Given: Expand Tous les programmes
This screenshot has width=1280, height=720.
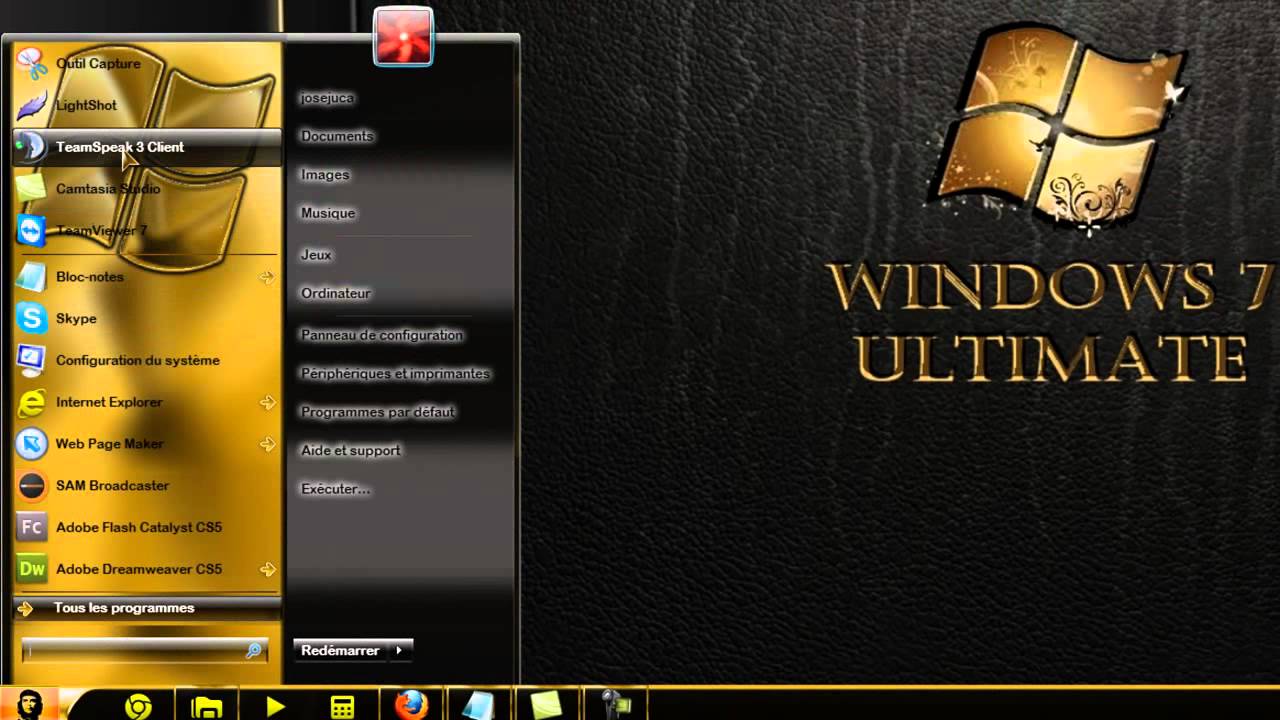Looking at the screenshot, I should 147,608.
